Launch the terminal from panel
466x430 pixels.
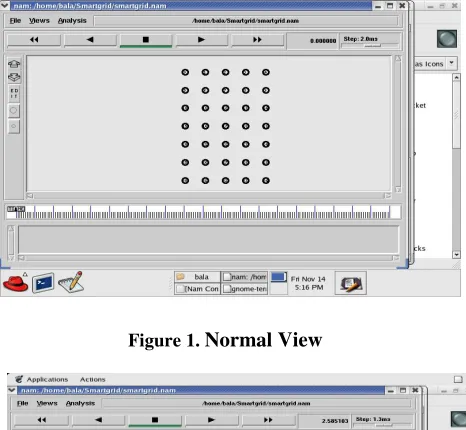(x=43, y=283)
